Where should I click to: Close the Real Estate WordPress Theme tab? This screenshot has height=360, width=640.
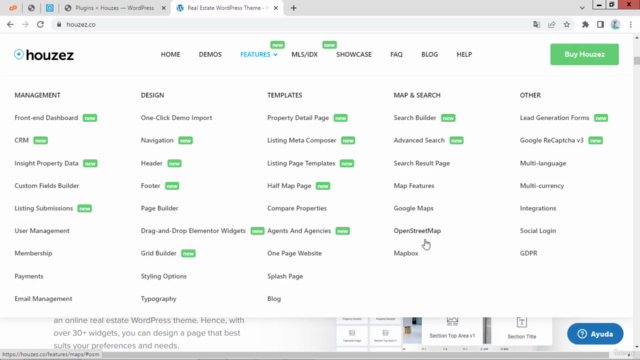coord(276,8)
